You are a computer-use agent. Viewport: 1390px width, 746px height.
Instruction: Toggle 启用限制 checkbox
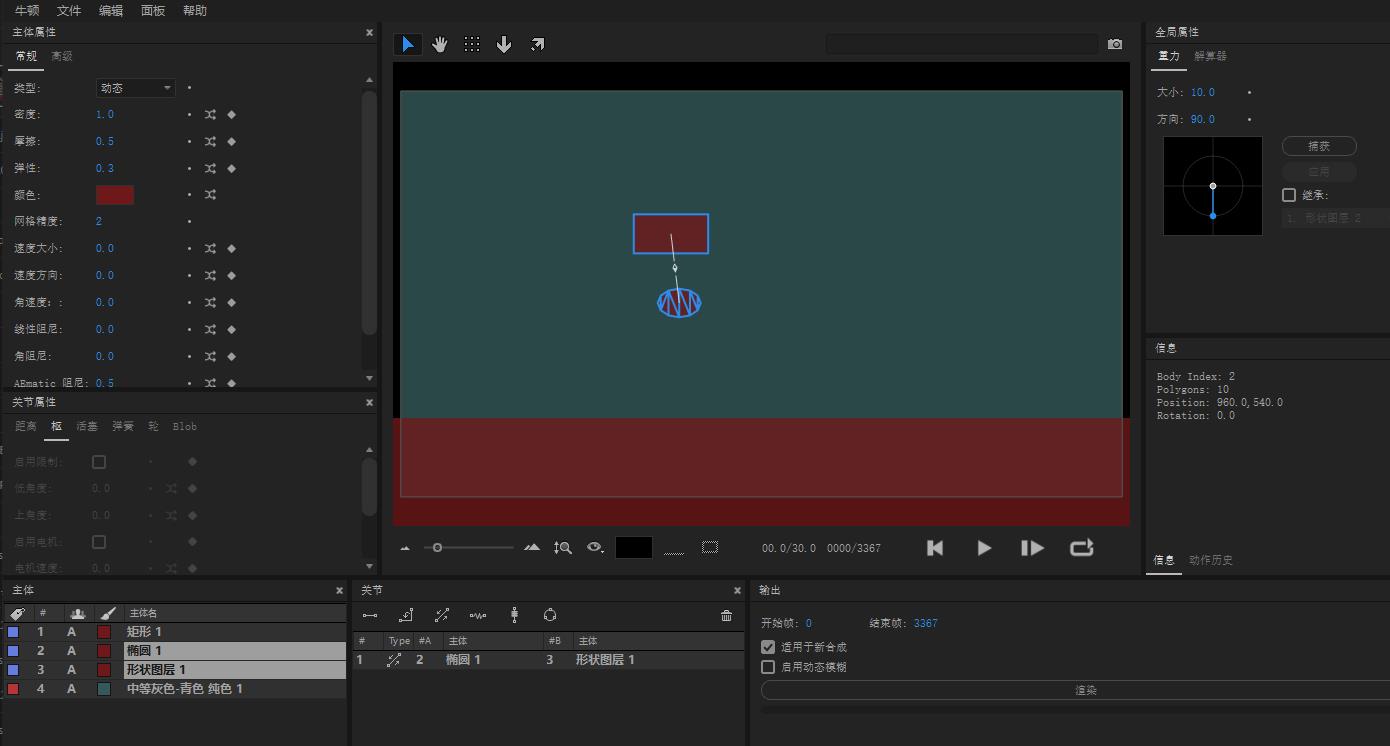click(99, 462)
